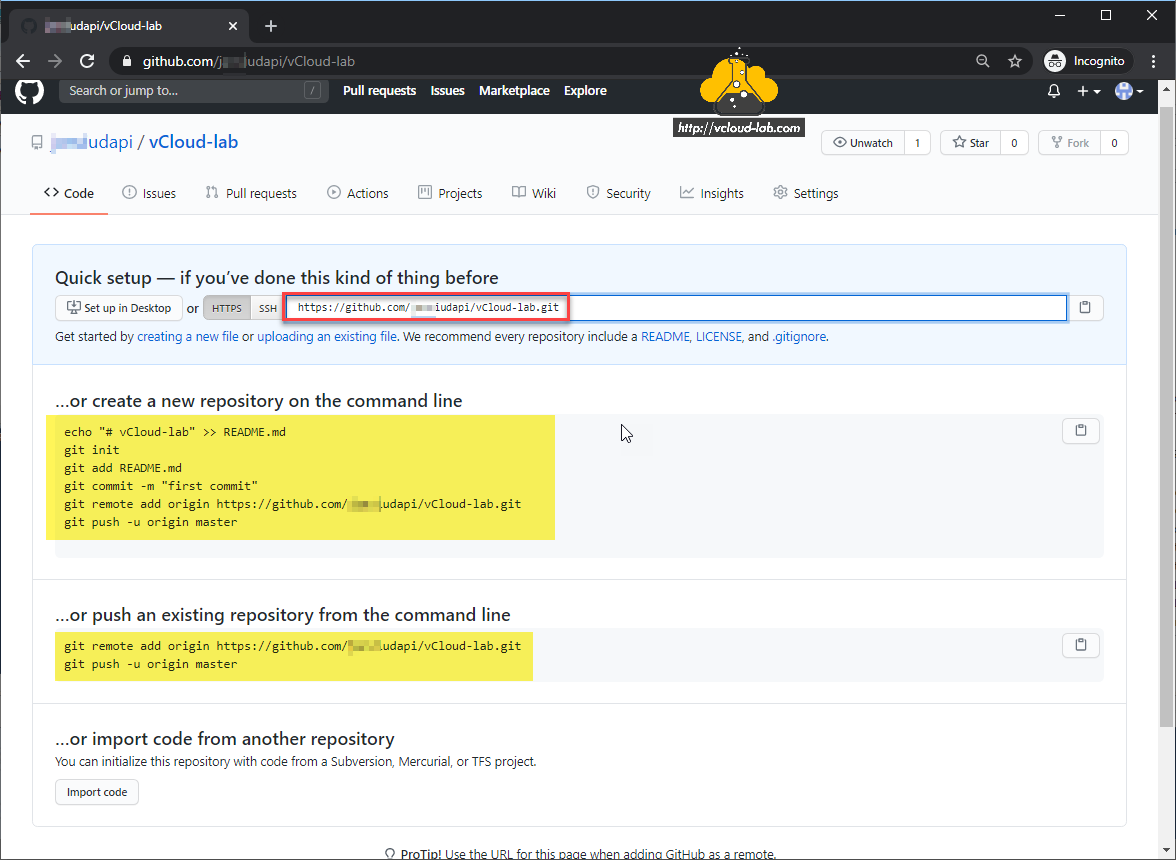Open the user avatar menu
The image size is (1176, 860).
point(1129,91)
